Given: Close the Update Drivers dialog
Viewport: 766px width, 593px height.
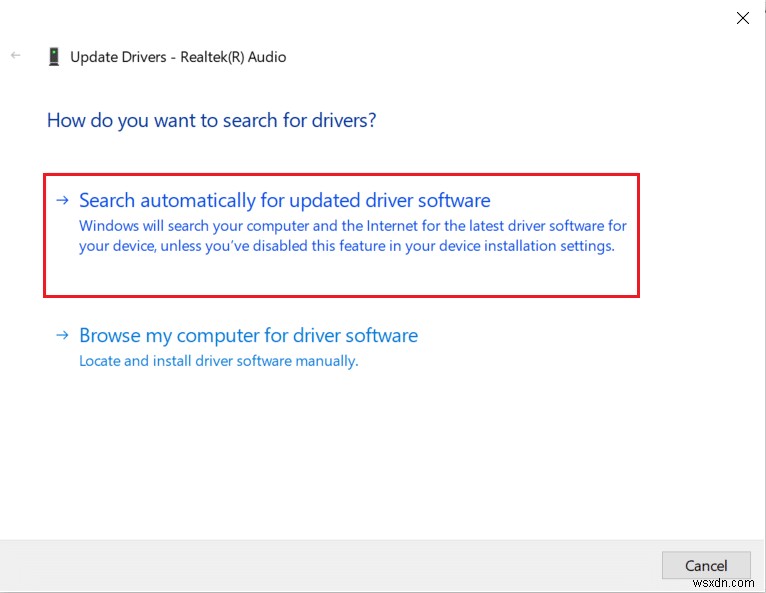Looking at the screenshot, I should coord(743,18).
